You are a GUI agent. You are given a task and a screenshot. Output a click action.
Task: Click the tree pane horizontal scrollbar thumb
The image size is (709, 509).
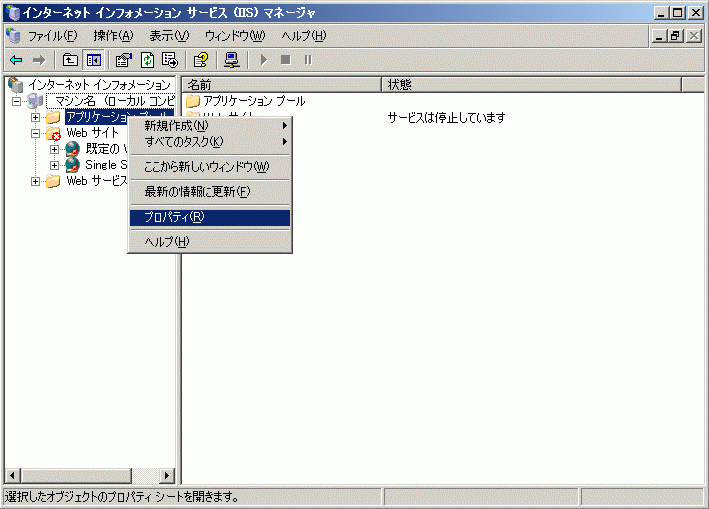[76, 475]
